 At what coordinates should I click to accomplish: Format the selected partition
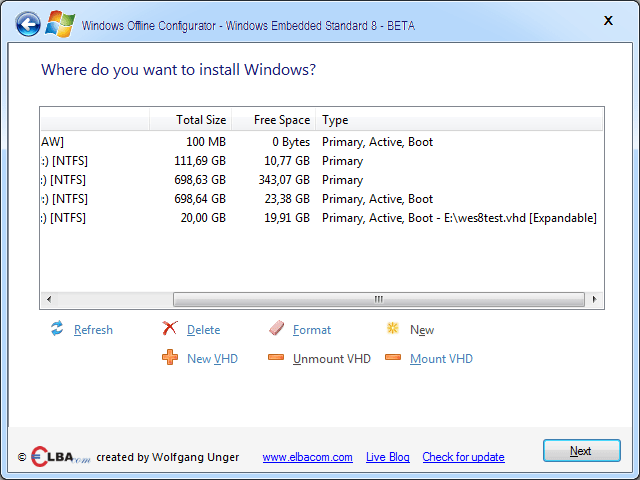312,330
